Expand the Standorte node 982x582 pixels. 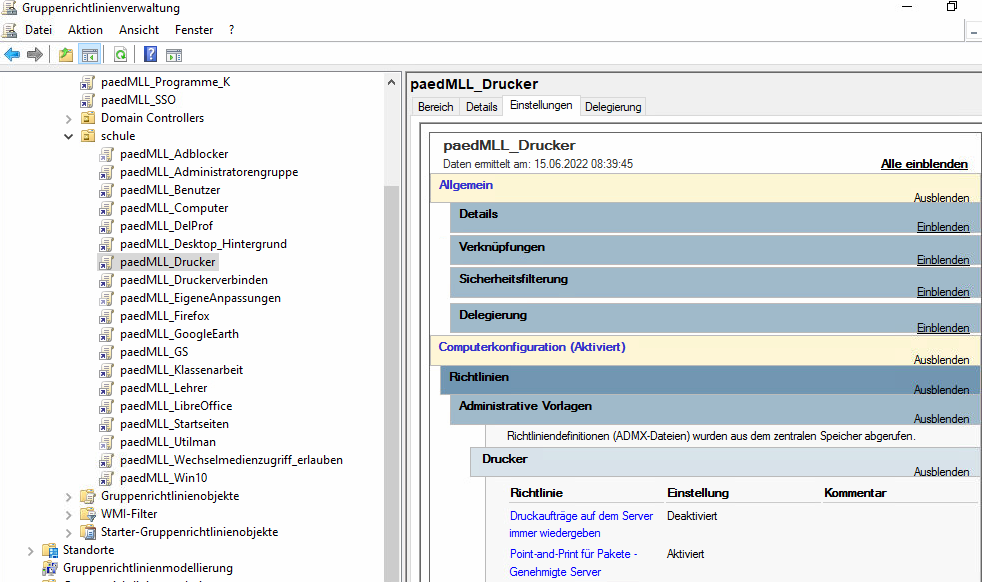click(31, 550)
